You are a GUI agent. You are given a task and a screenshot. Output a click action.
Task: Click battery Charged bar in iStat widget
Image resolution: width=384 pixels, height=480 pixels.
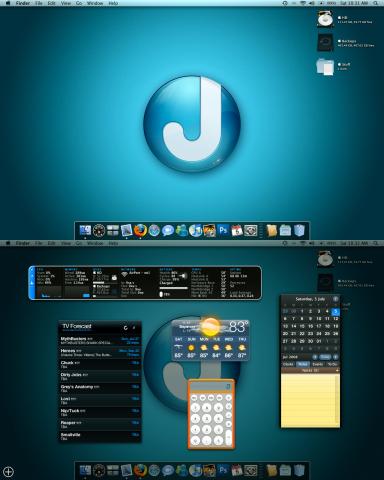click(x=173, y=289)
